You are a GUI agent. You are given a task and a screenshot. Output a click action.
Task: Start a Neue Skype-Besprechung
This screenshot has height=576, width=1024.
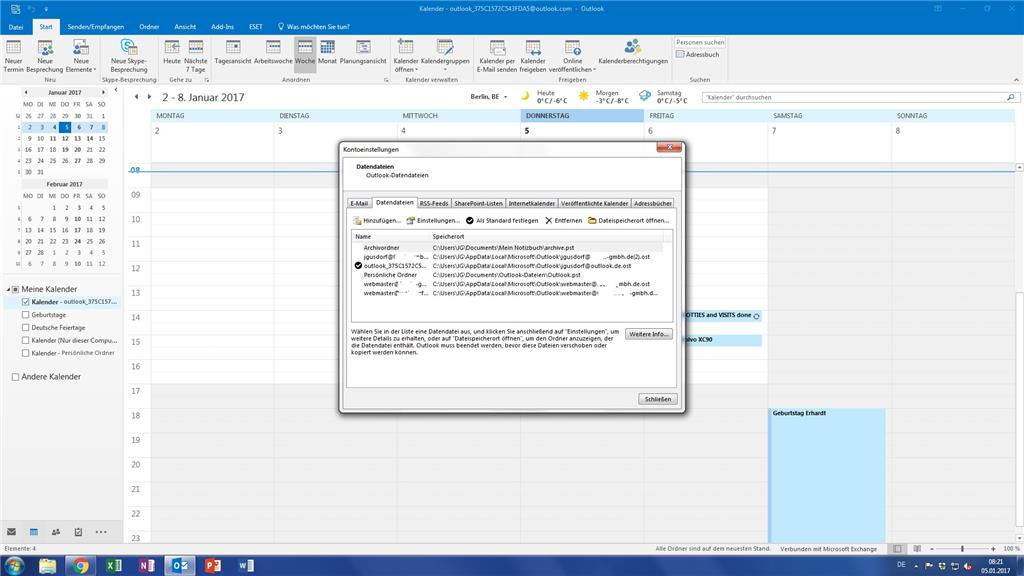129,56
